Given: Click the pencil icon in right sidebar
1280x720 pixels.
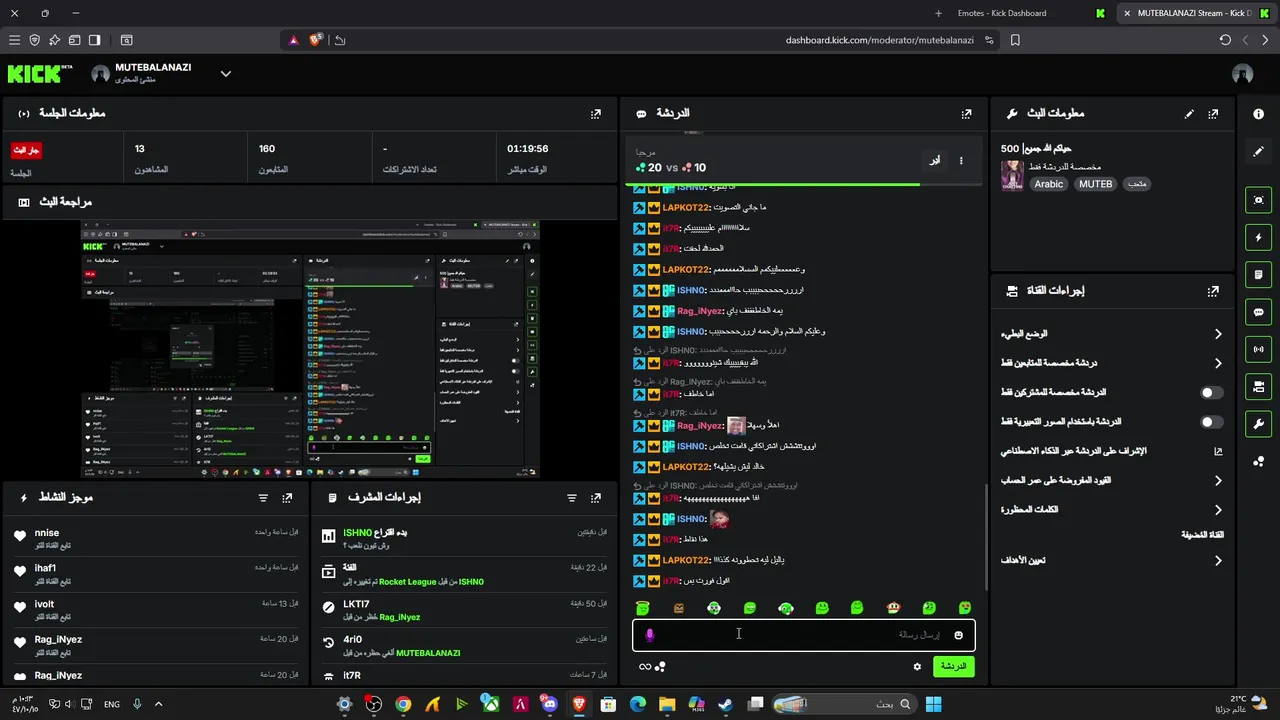Looking at the screenshot, I should click(x=1258, y=151).
